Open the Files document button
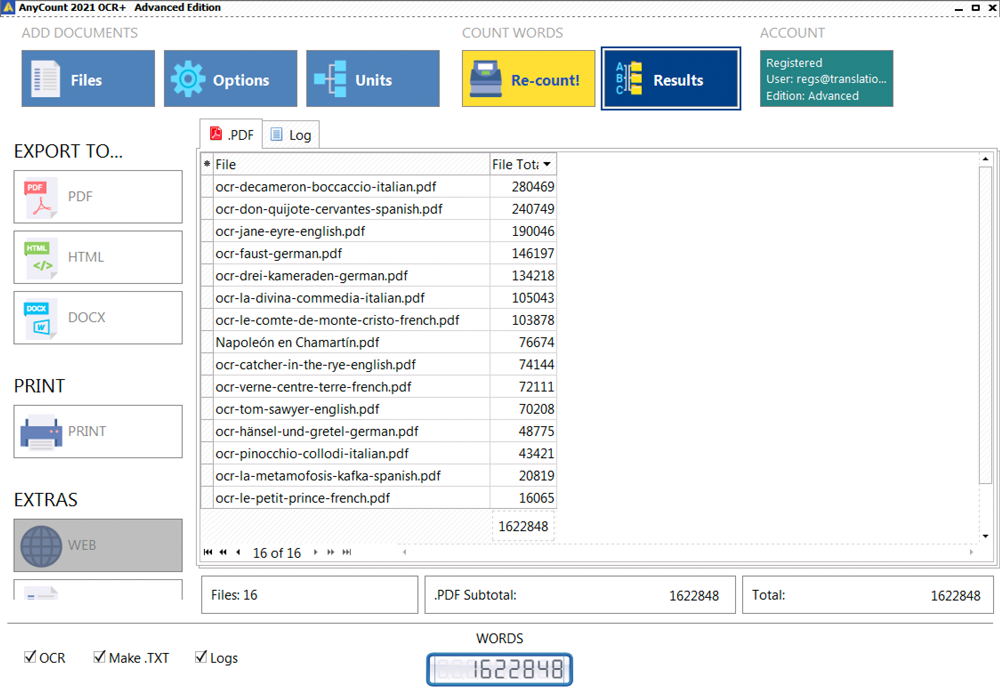1000x699 pixels. [88, 78]
